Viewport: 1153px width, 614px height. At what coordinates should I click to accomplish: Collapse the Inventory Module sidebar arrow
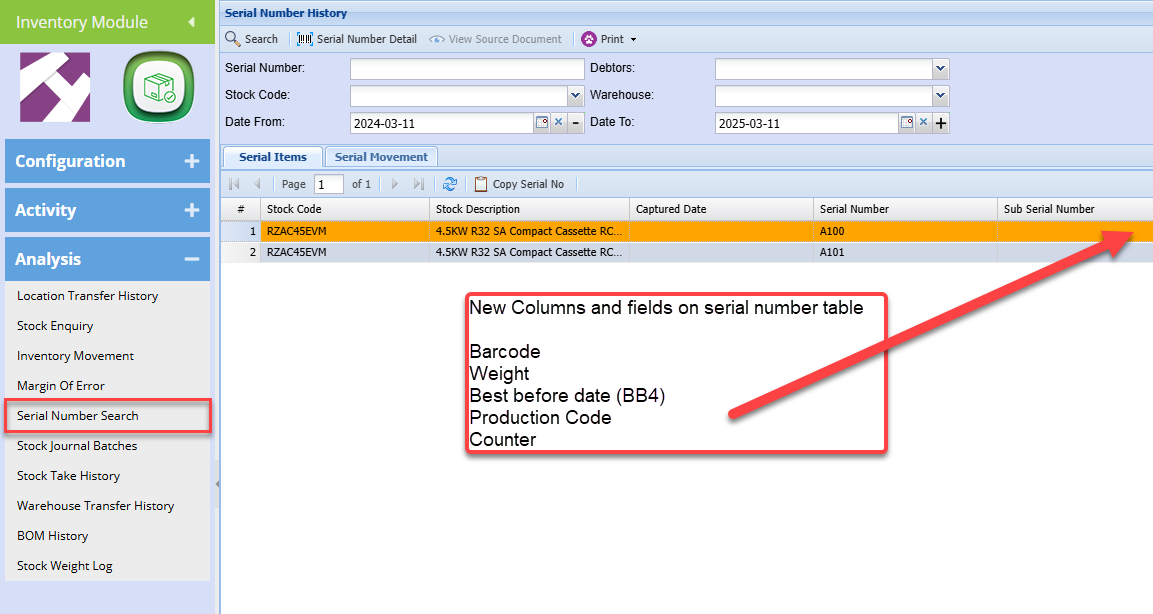coord(191,22)
